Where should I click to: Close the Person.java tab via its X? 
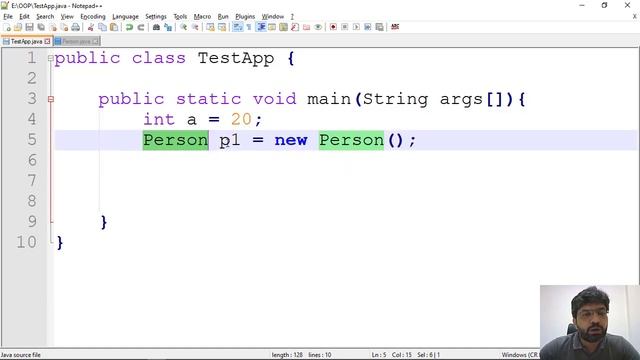(x=95, y=42)
